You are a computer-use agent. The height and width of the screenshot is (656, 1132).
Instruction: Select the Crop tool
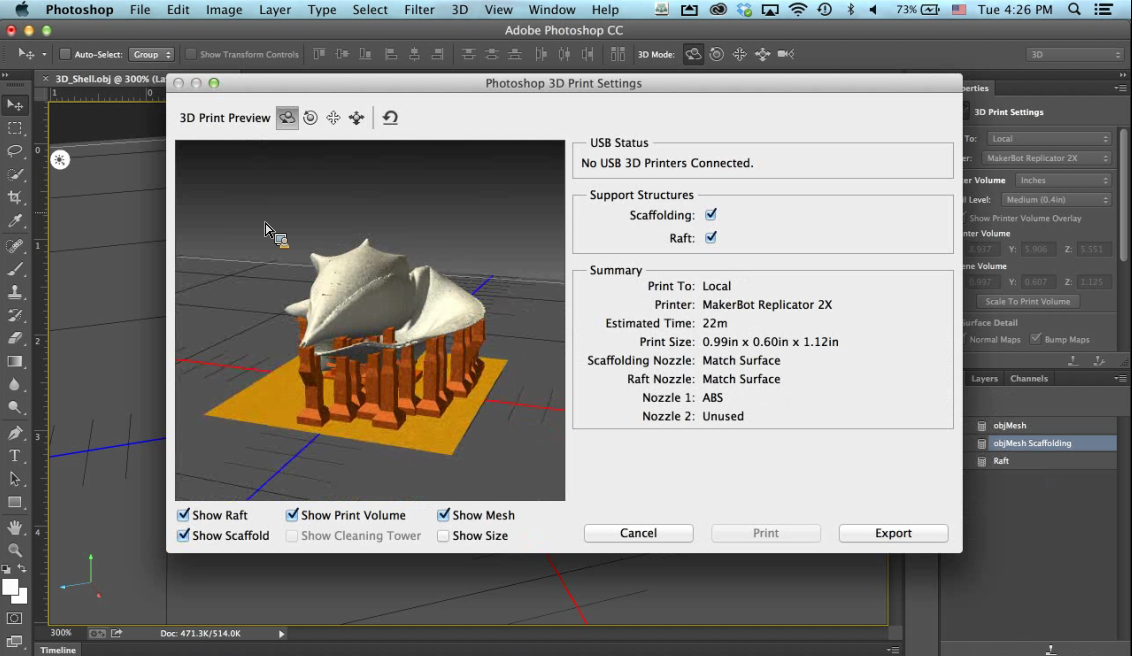tap(15, 198)
